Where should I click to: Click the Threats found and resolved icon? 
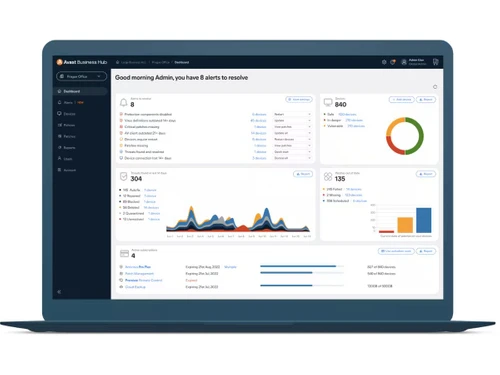click(121, 152)
